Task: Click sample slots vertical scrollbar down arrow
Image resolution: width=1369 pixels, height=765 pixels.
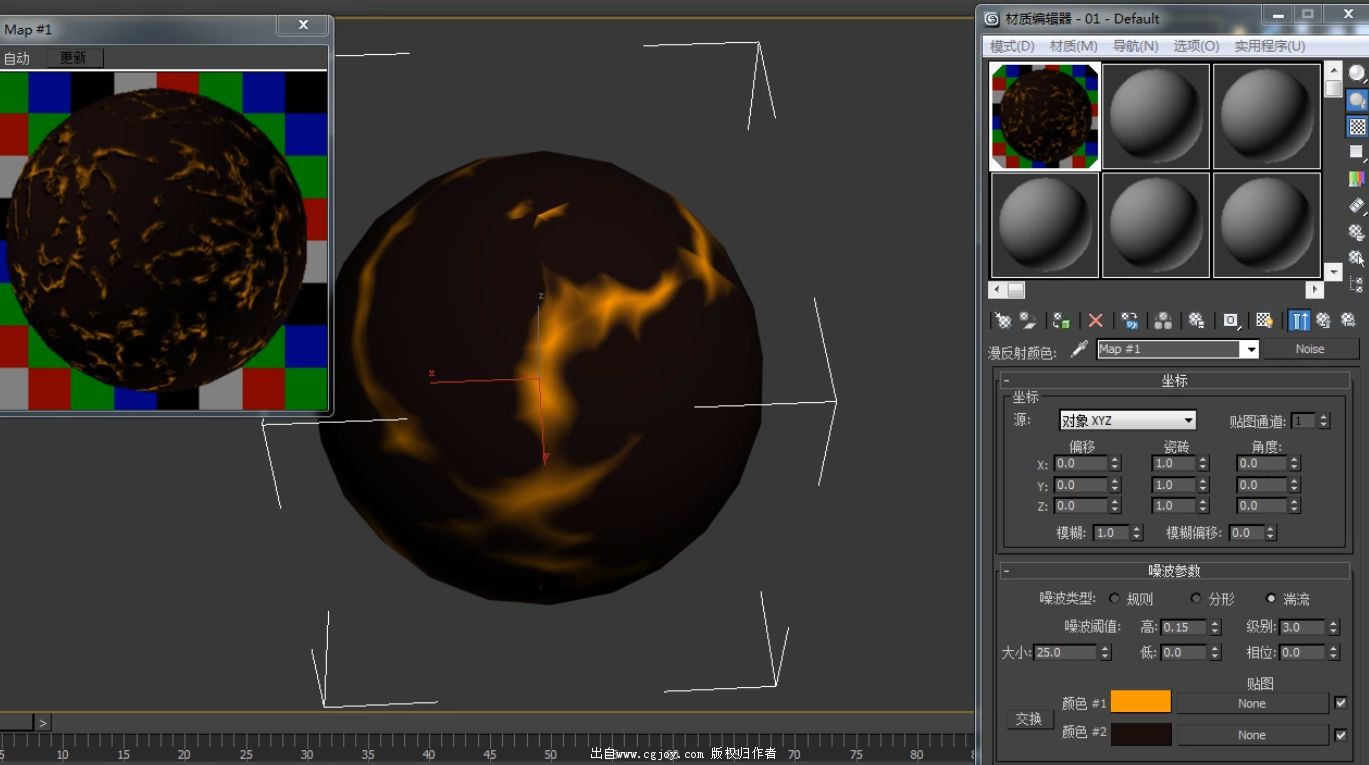Action: pos(1333,271)
